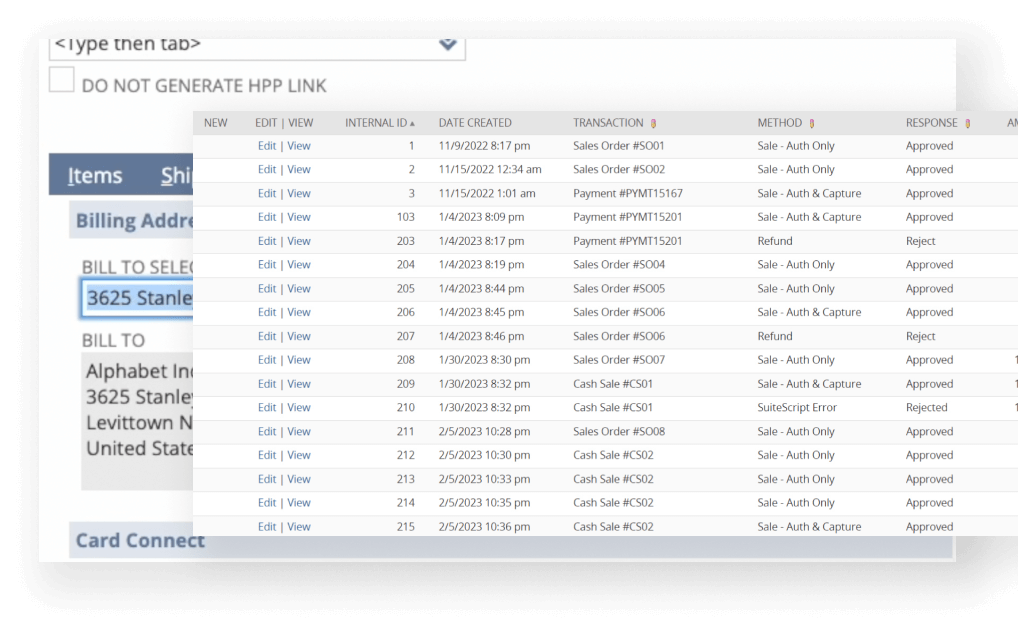Image resolution: width=1018 pixels, height=631 pixels.
Task: Click Edit for internal ID 215 Cash Sale
Action: point(266,527)
